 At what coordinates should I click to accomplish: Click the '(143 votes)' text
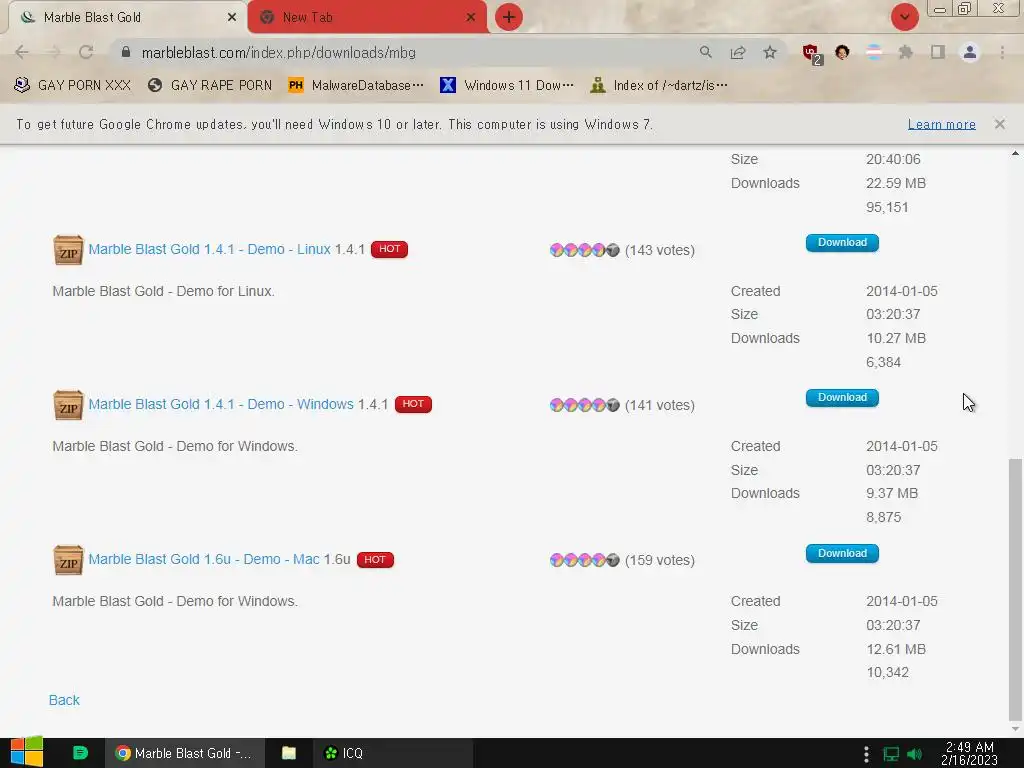point(660,250)
